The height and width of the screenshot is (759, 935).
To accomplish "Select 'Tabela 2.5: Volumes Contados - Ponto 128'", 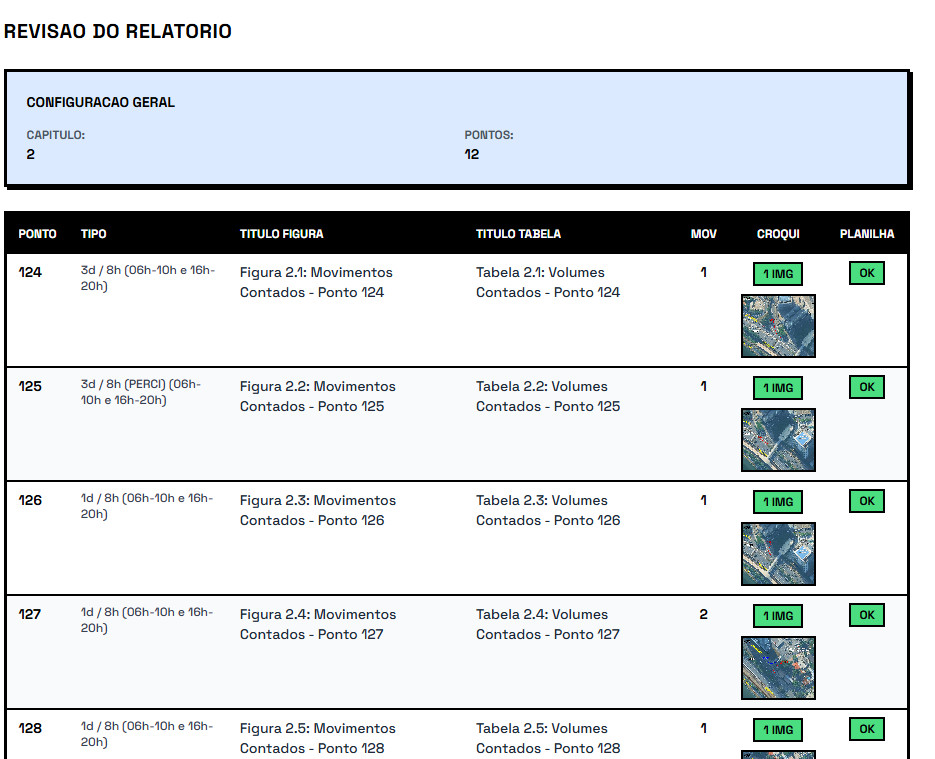I will pos(548,738).
